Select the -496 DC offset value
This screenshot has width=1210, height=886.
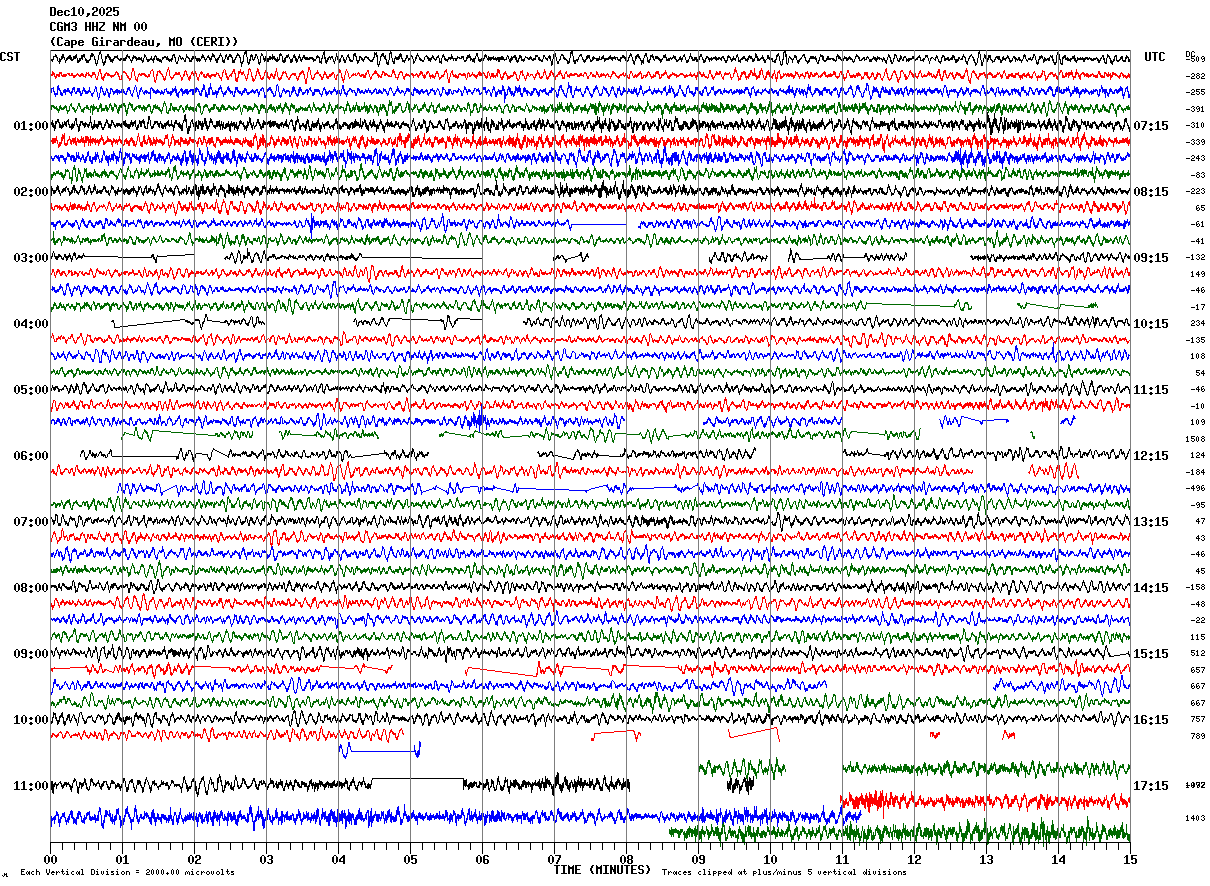click(1195, 488)
